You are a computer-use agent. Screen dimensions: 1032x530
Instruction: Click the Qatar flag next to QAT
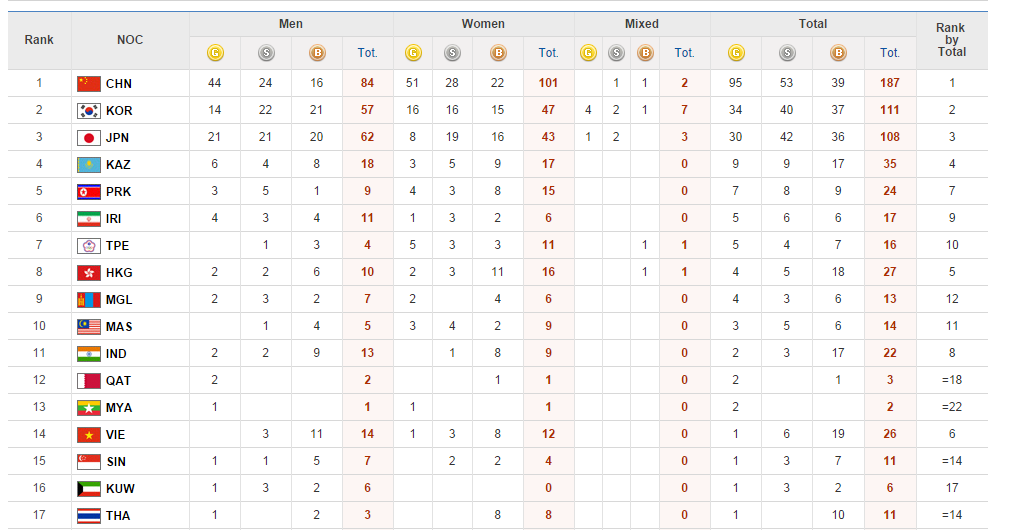coord(89,381)
